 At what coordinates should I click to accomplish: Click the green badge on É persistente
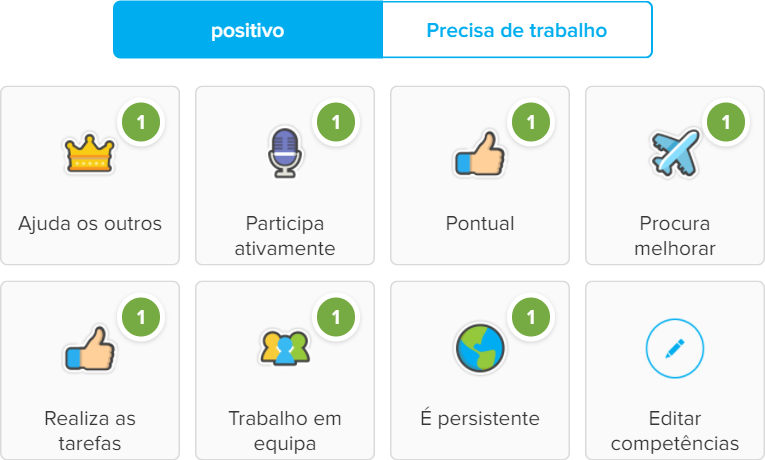click(531, 317)
